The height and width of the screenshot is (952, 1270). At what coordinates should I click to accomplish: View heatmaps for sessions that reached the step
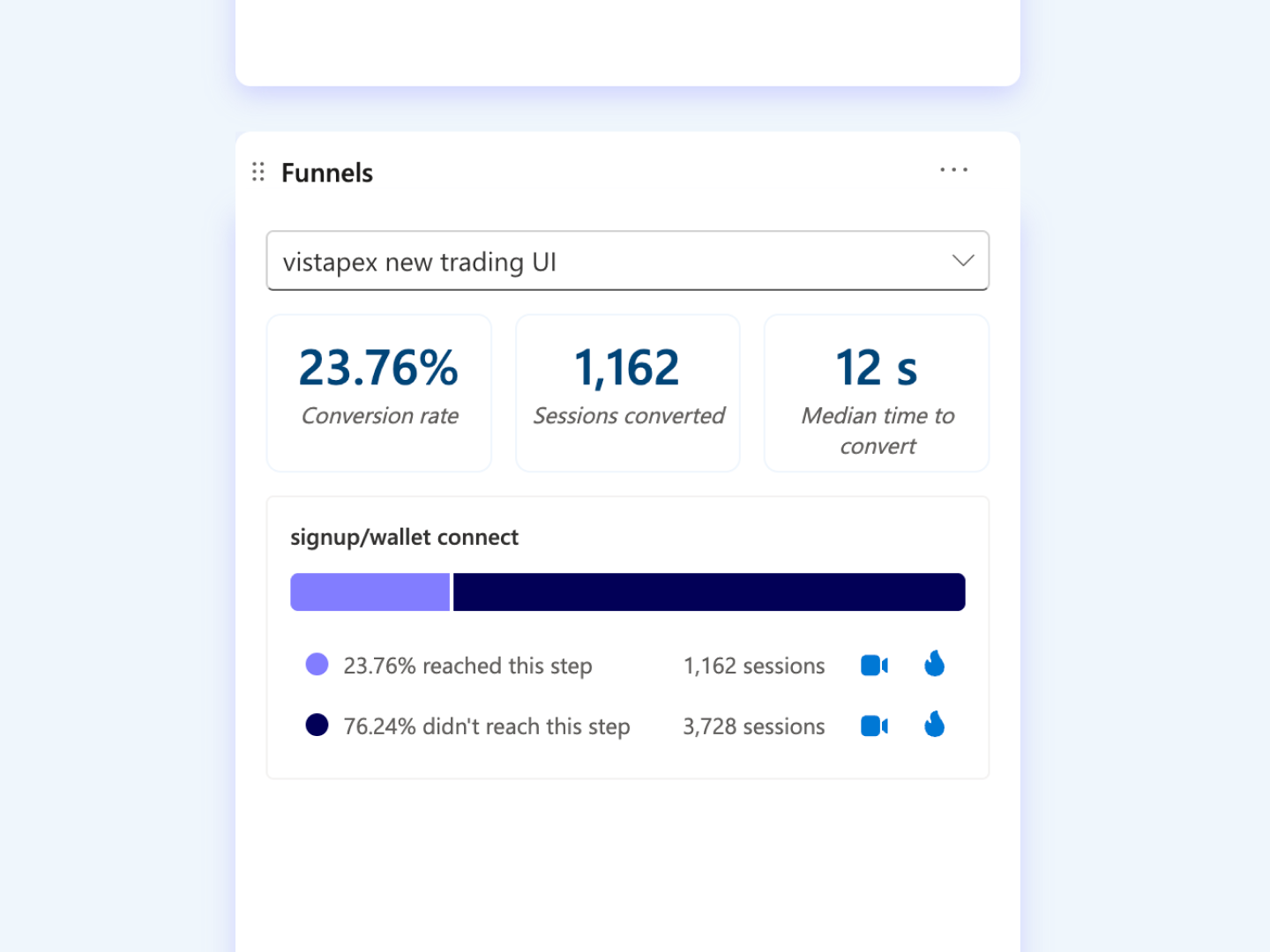(x=935, y=664)
